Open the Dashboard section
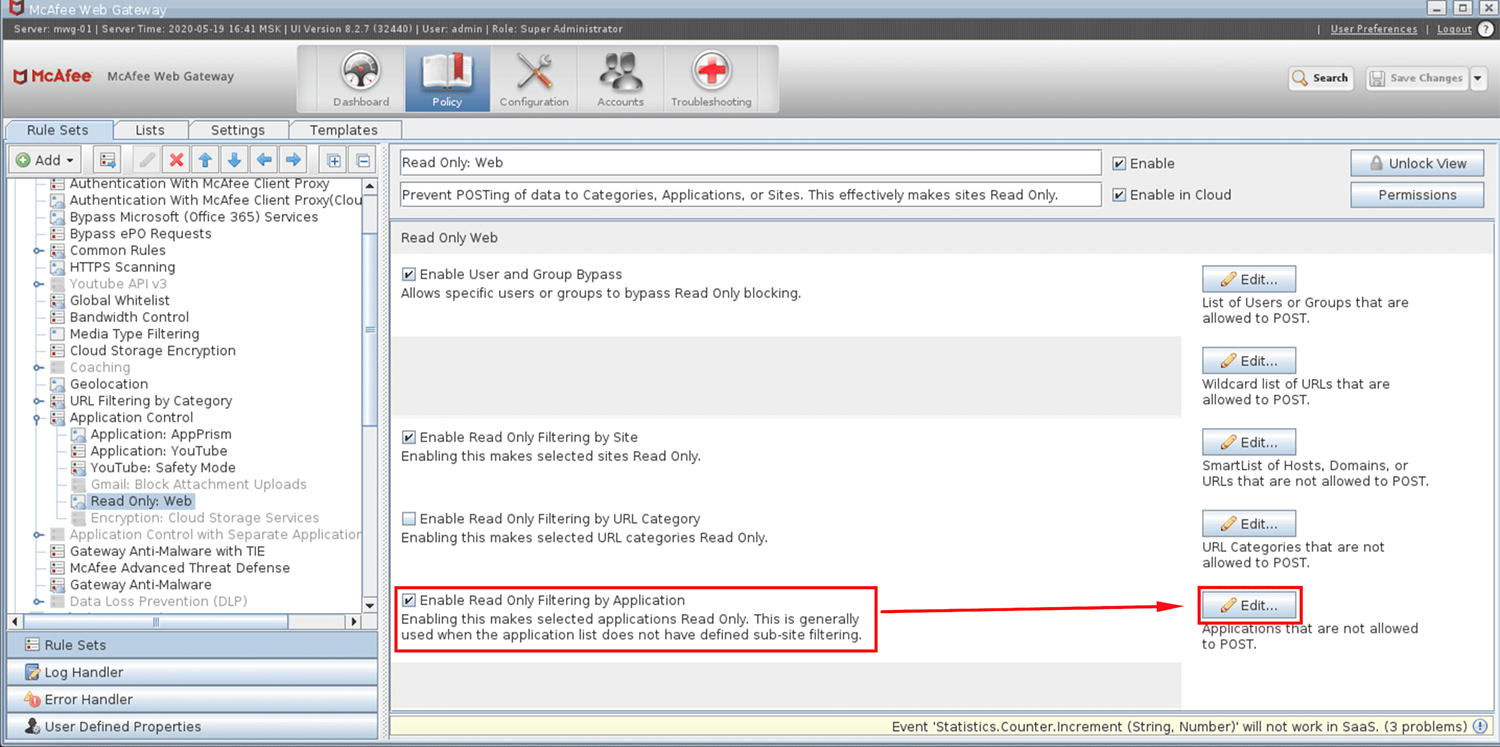The height and width of the screenshot is (747, 1500). pos(361,79)
